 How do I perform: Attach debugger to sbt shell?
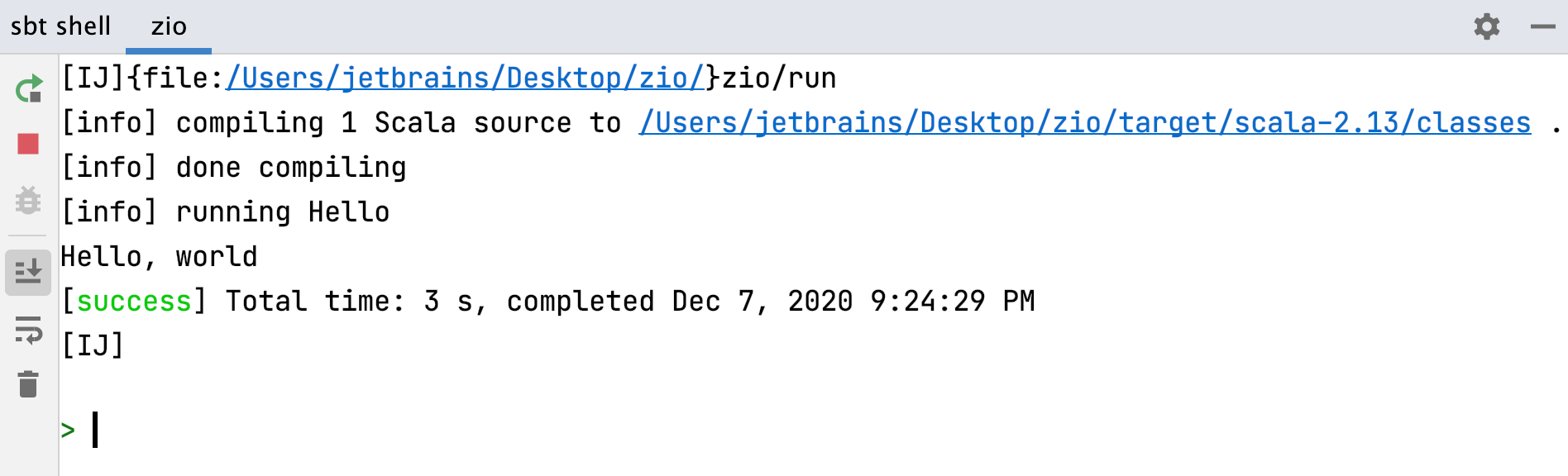(28, 200)
